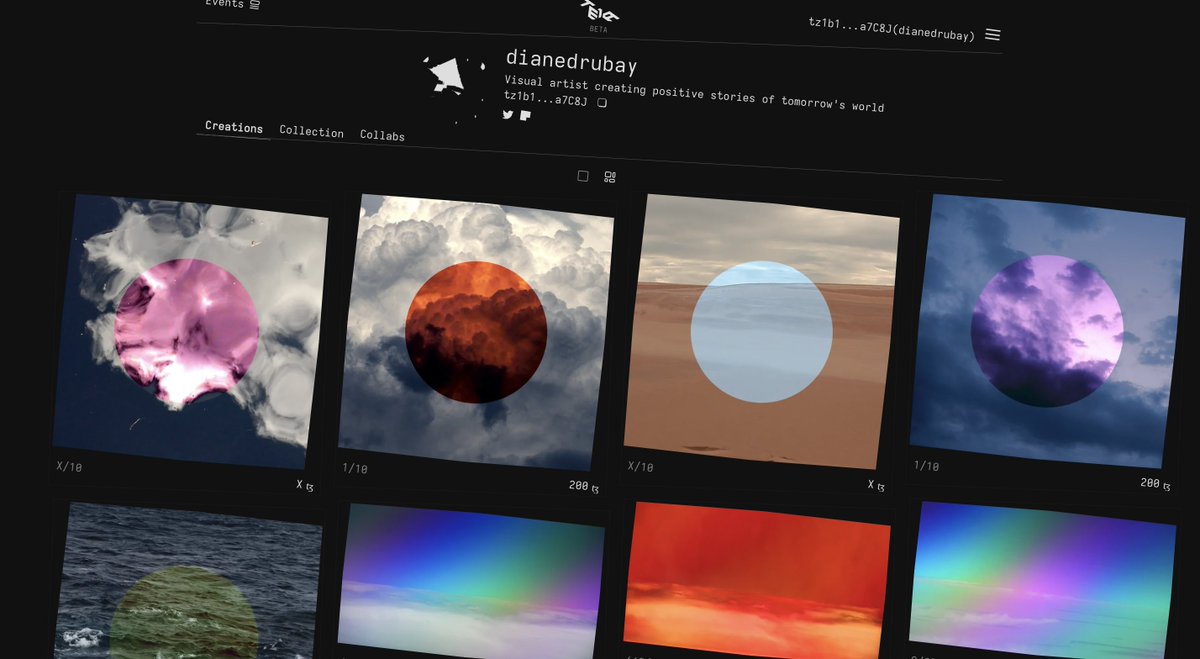The height and width of the screenshot is (659, 1200).
Task: Click 200 tez price under orange circle artwork
Action: point(585,486)
